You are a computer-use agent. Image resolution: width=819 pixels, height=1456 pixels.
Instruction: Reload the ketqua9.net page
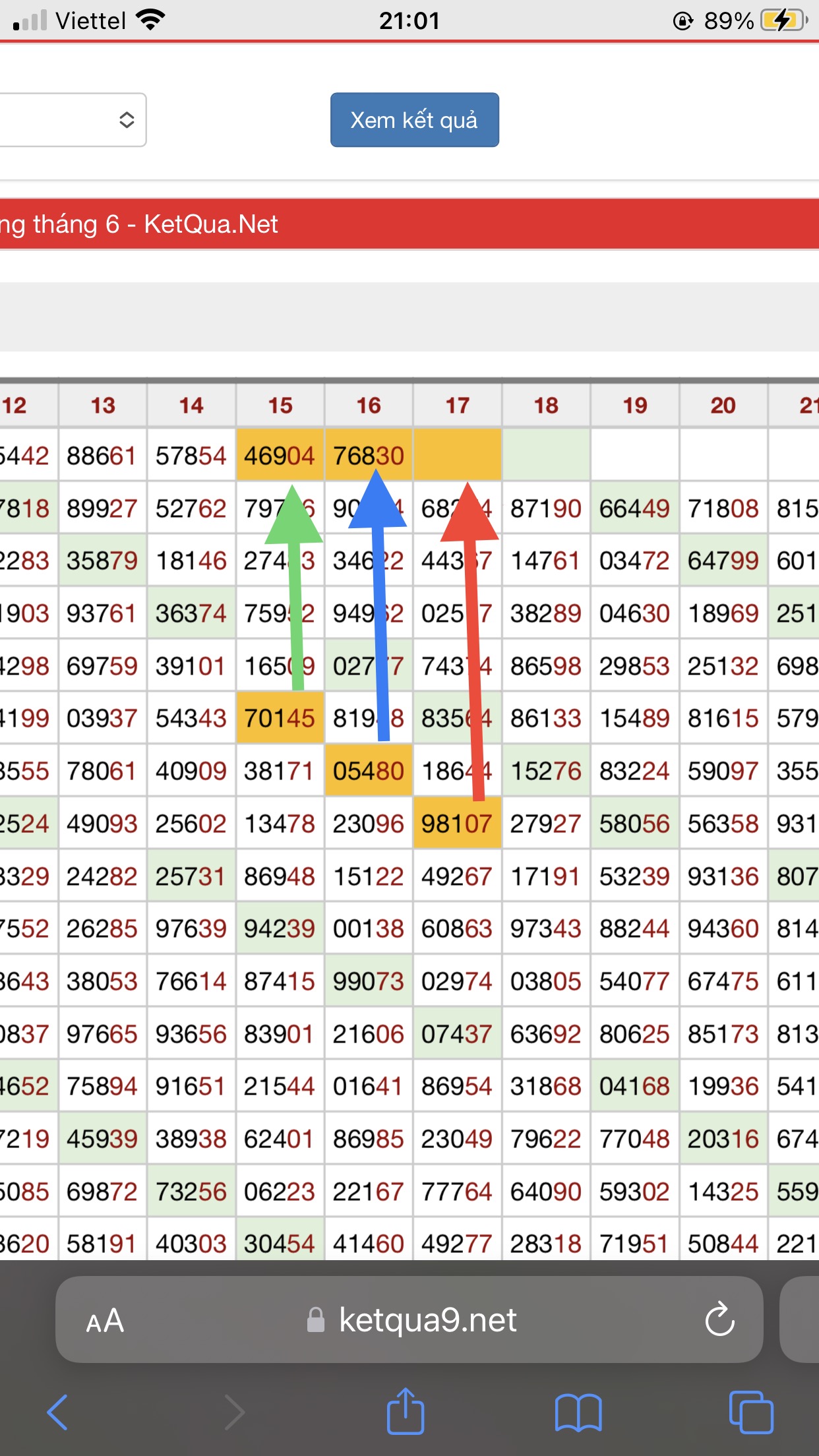tap(719, 1319)
